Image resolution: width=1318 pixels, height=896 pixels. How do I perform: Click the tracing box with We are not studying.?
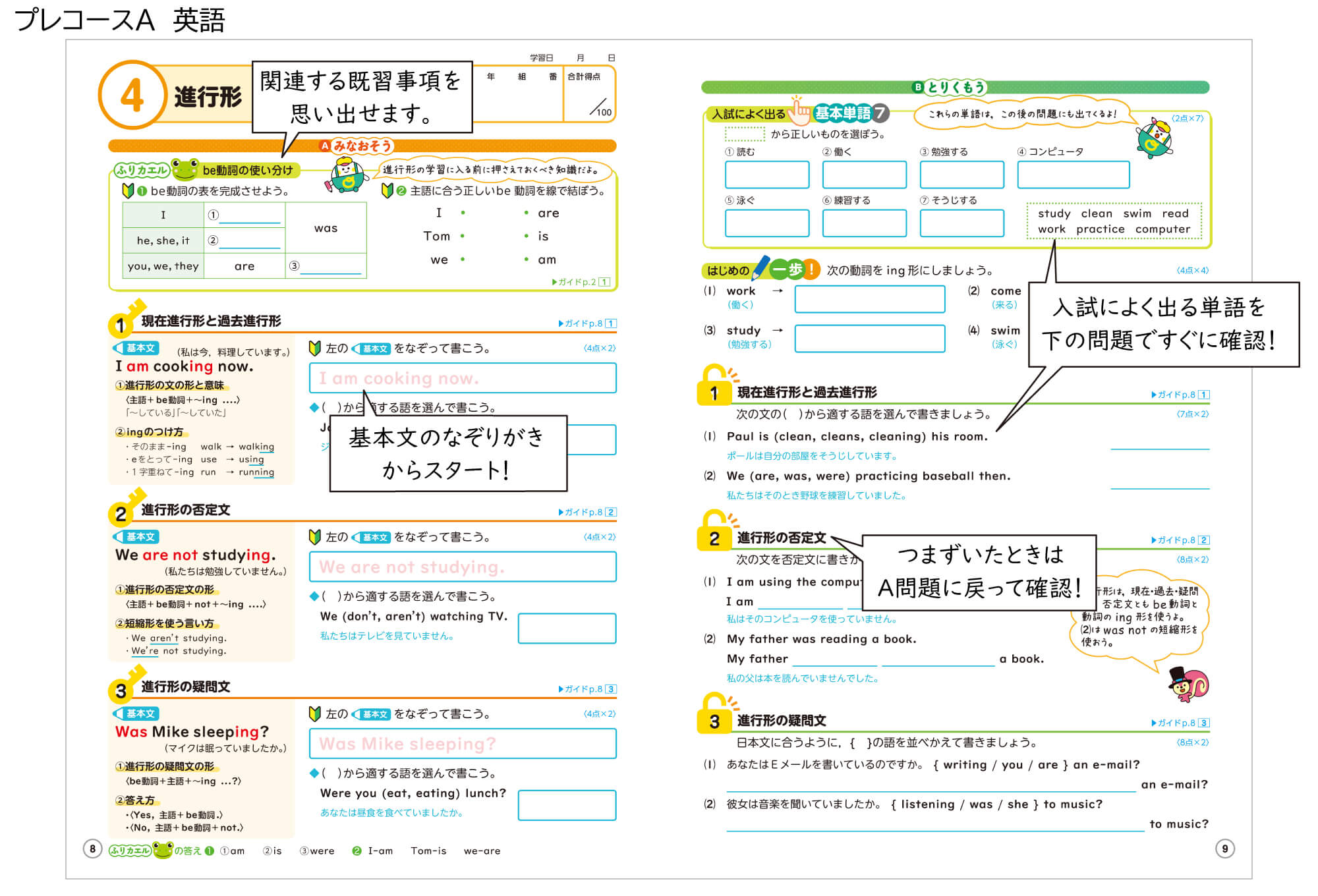pos(463,567)
